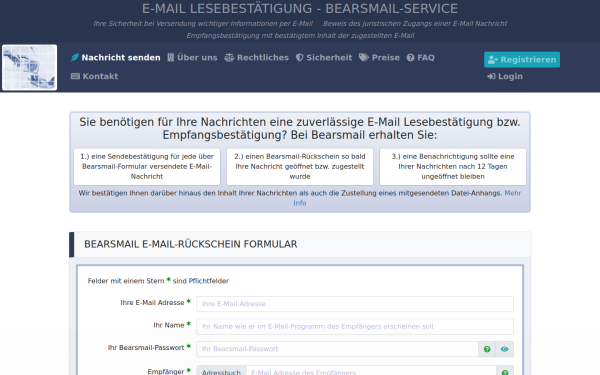
Task: Follow the Mehr Info link
Action: click(x=513, y=193)
